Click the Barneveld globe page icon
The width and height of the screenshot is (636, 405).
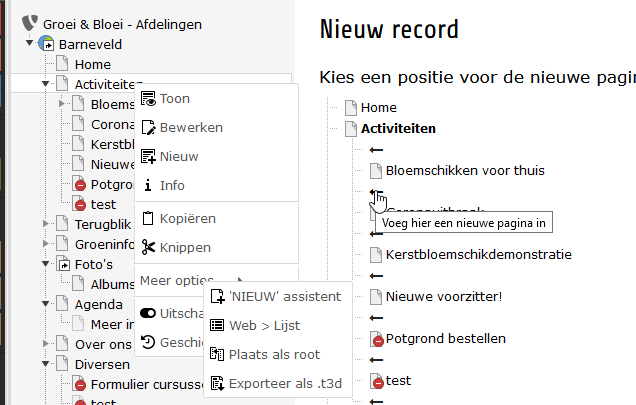point(47,45)
